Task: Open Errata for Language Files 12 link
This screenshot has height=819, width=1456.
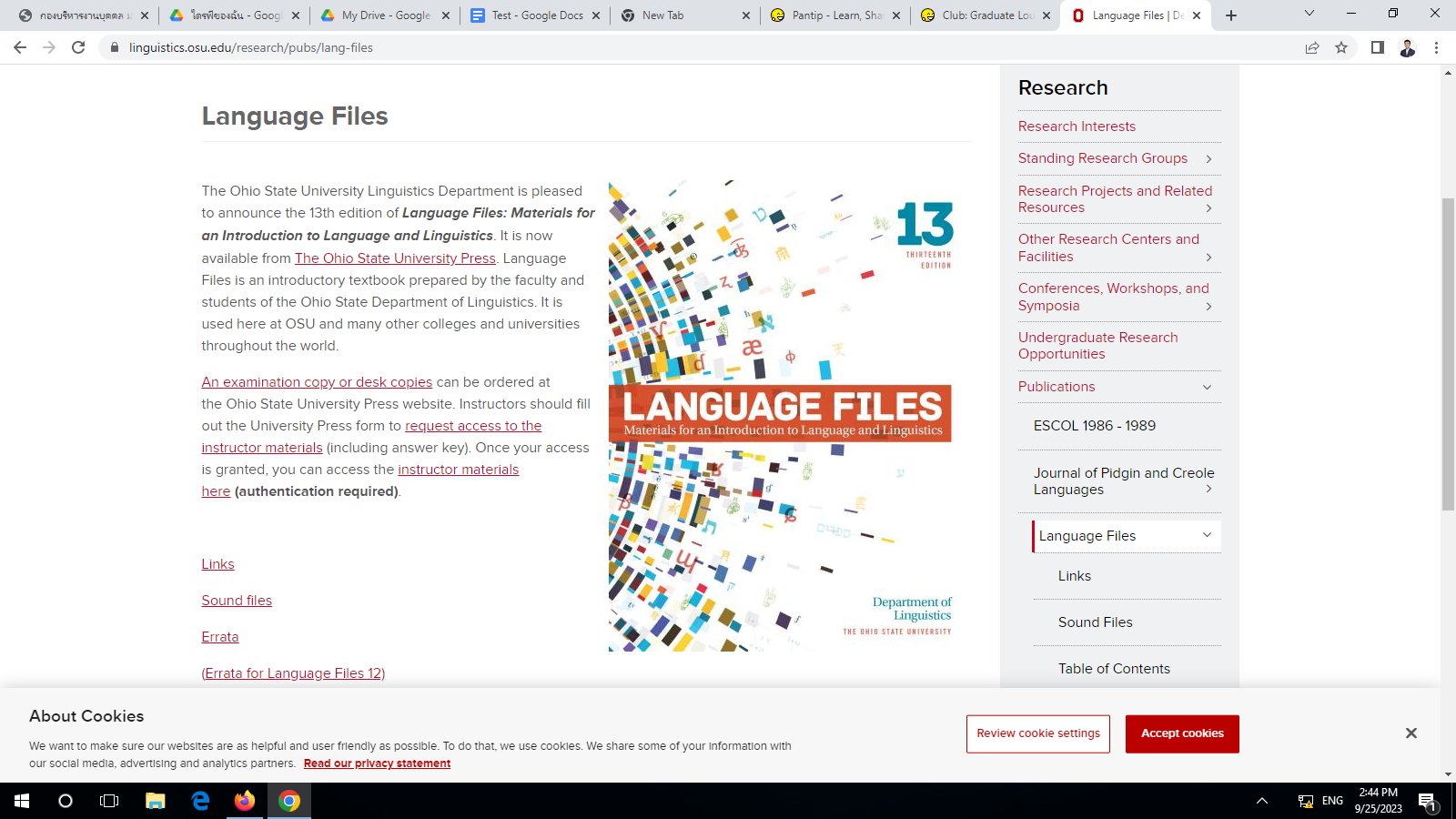Action: click(x=293, y=673)
